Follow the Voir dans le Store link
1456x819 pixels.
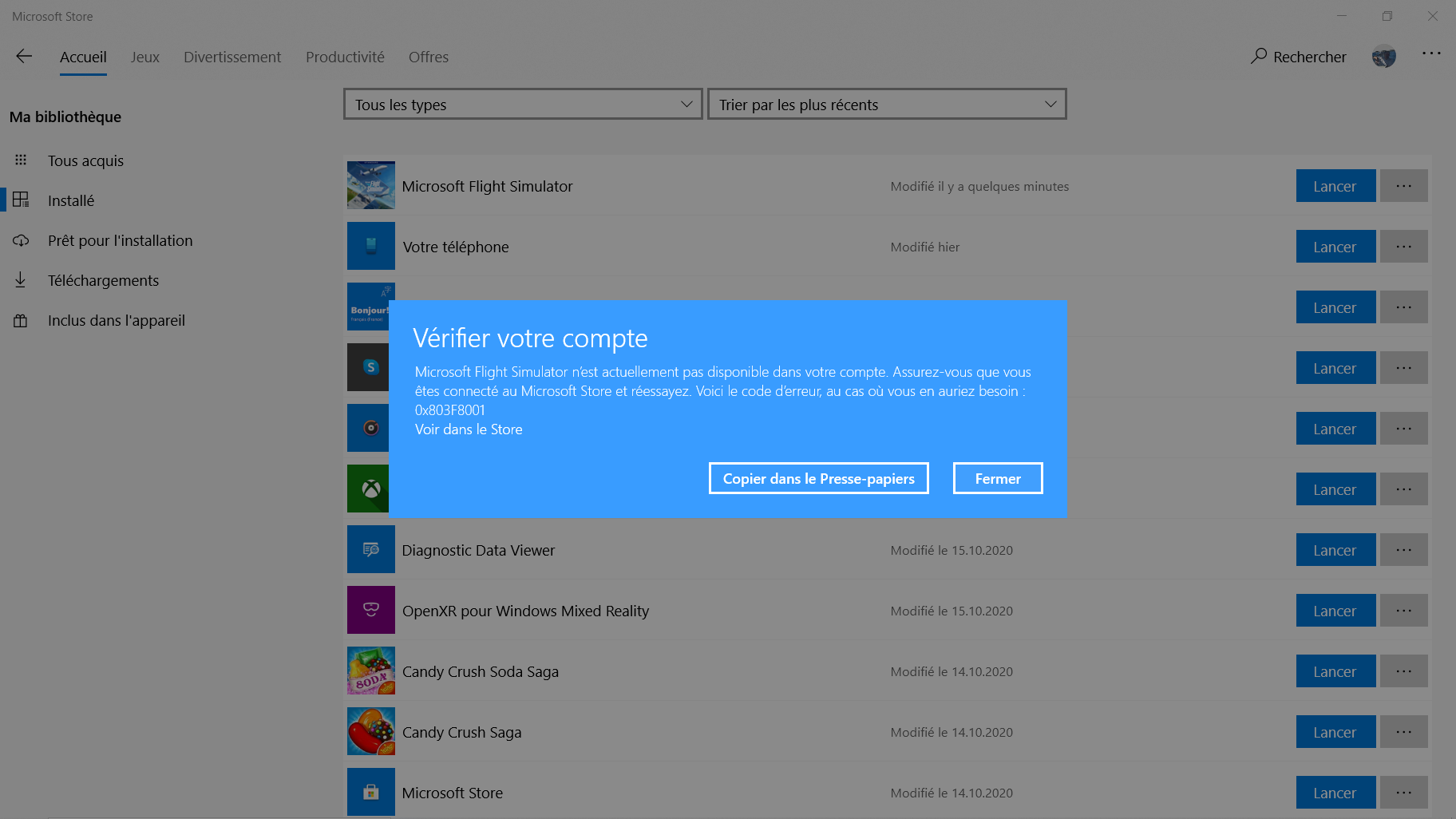click(469, 429)
